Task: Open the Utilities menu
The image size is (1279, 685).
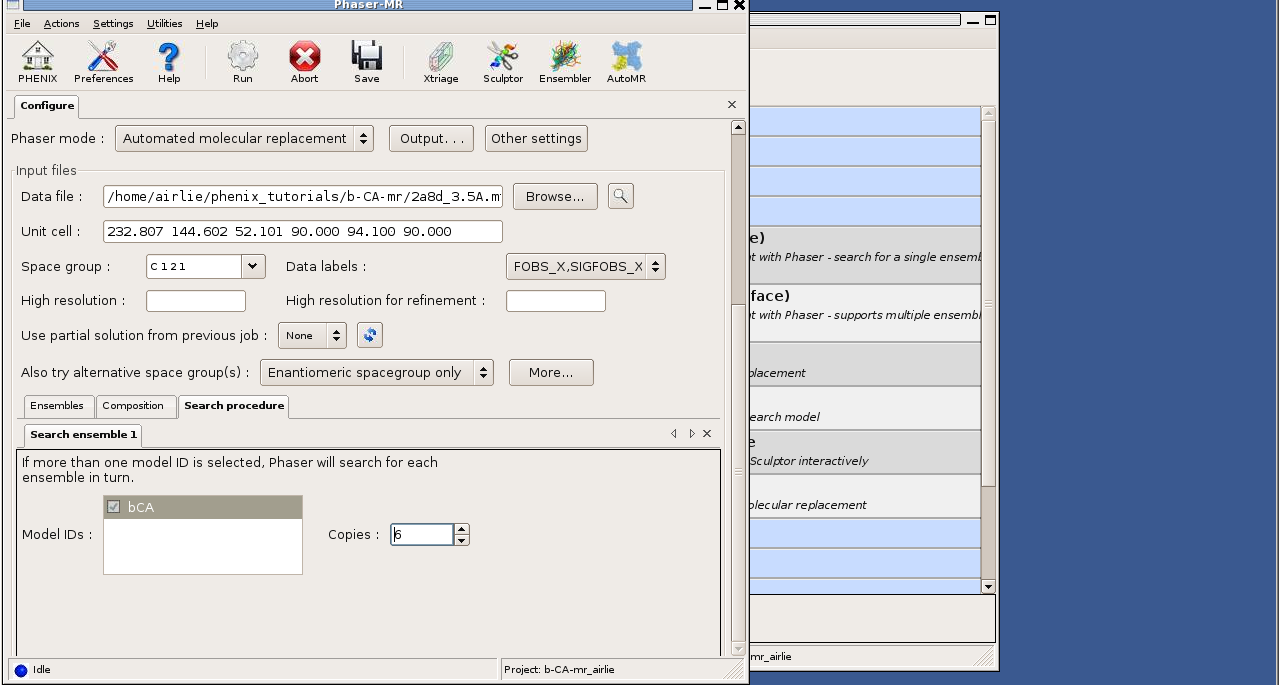Action: click(164, 24)
